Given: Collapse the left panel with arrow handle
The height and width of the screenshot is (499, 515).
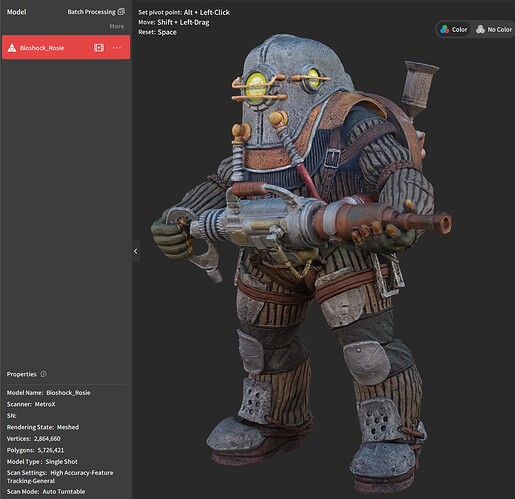Looking at the screenshot, I should tap(136, 251).
